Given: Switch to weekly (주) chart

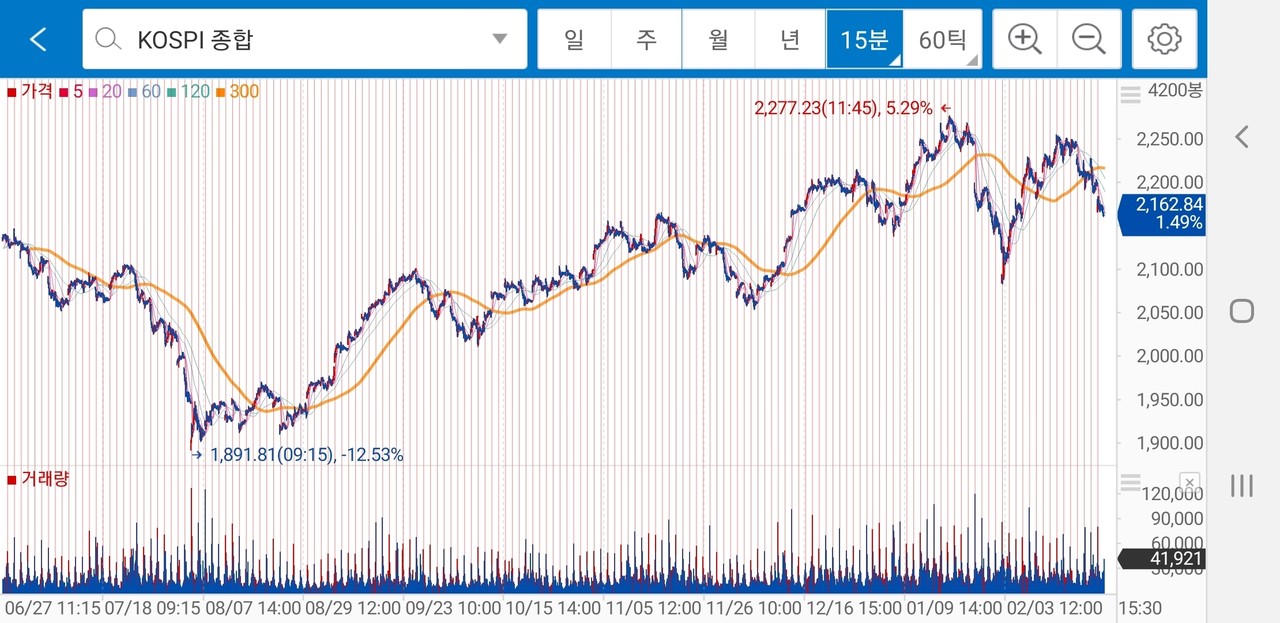Looking at the screenshot, I should pos(646,39).
